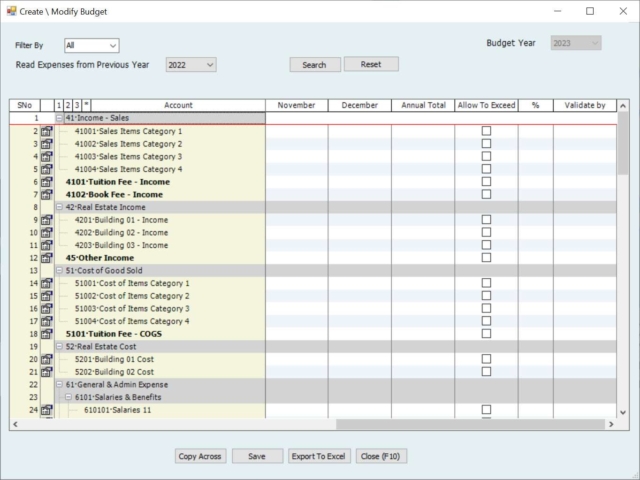Click the level 3 outline button in header
This screenshot has height=480, width=640.
coord(77,105)
